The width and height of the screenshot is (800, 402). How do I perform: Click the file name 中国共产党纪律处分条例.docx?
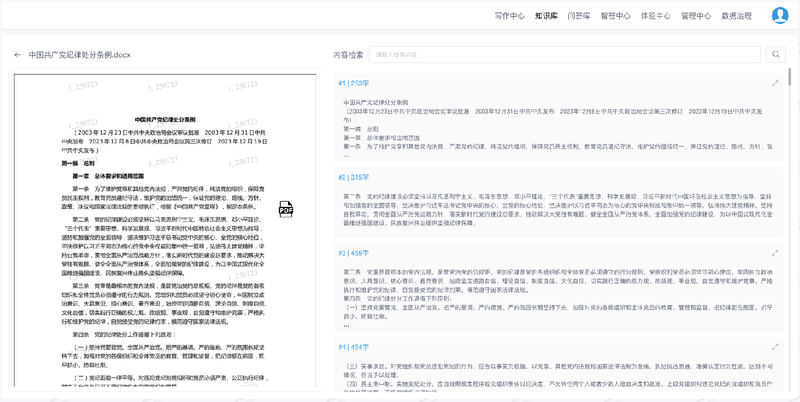click(x=80, y=55)
